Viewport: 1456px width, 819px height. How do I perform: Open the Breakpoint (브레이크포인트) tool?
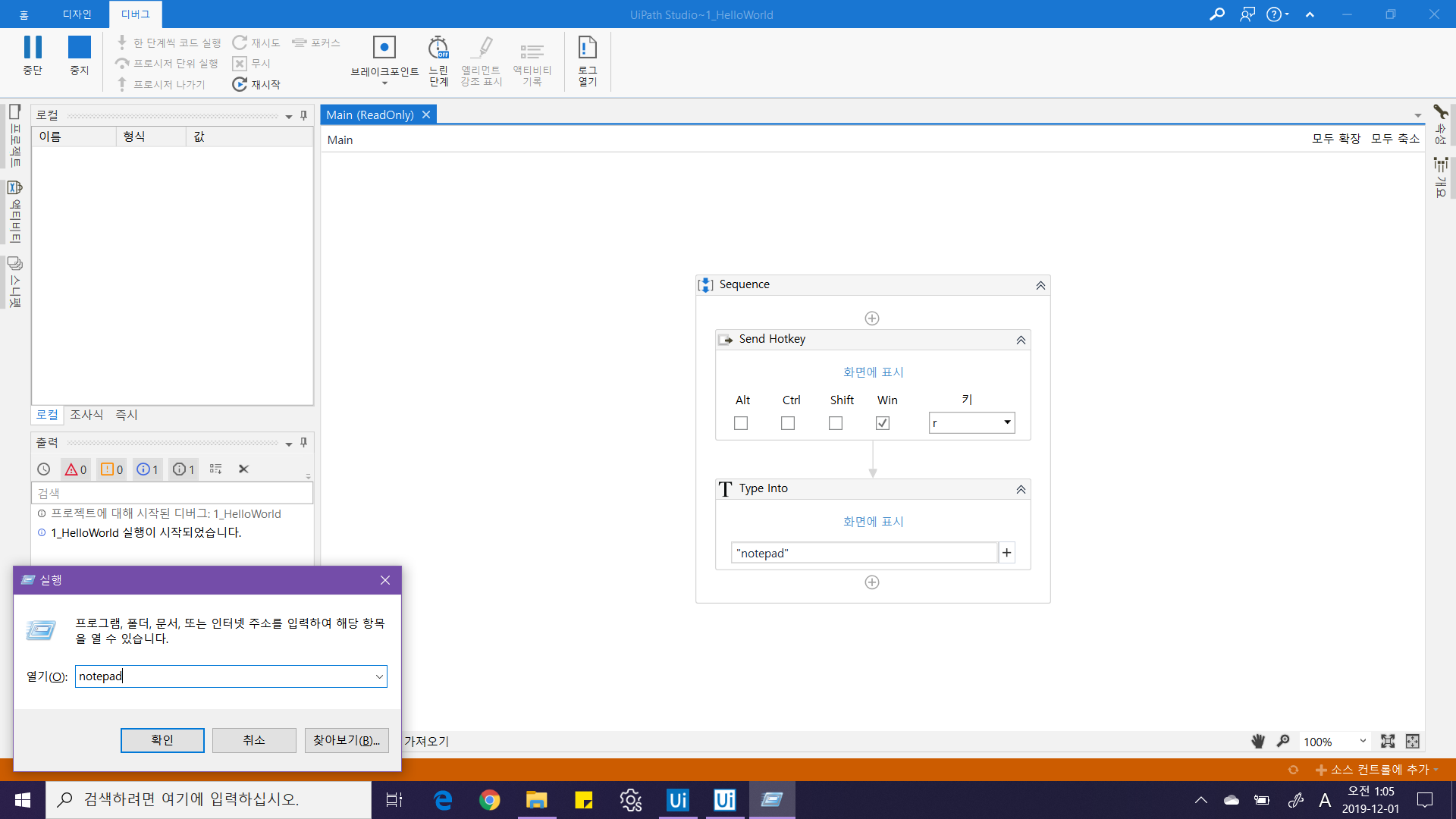click(384, 49)
